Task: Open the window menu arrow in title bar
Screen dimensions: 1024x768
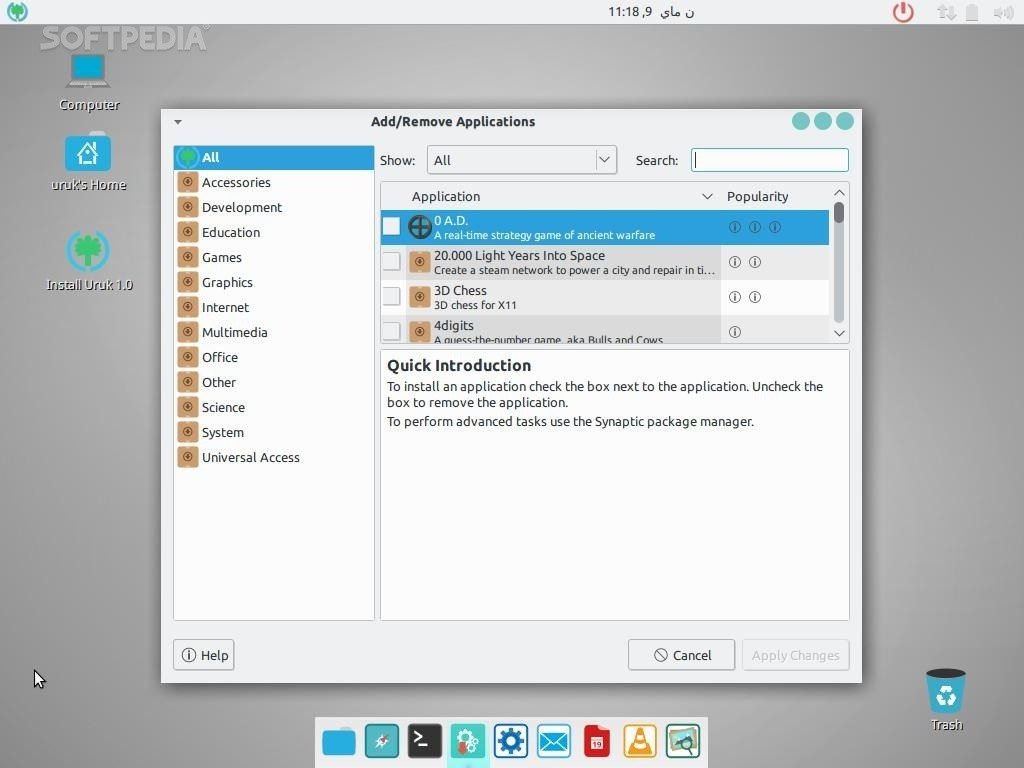Action: [178, 122]
